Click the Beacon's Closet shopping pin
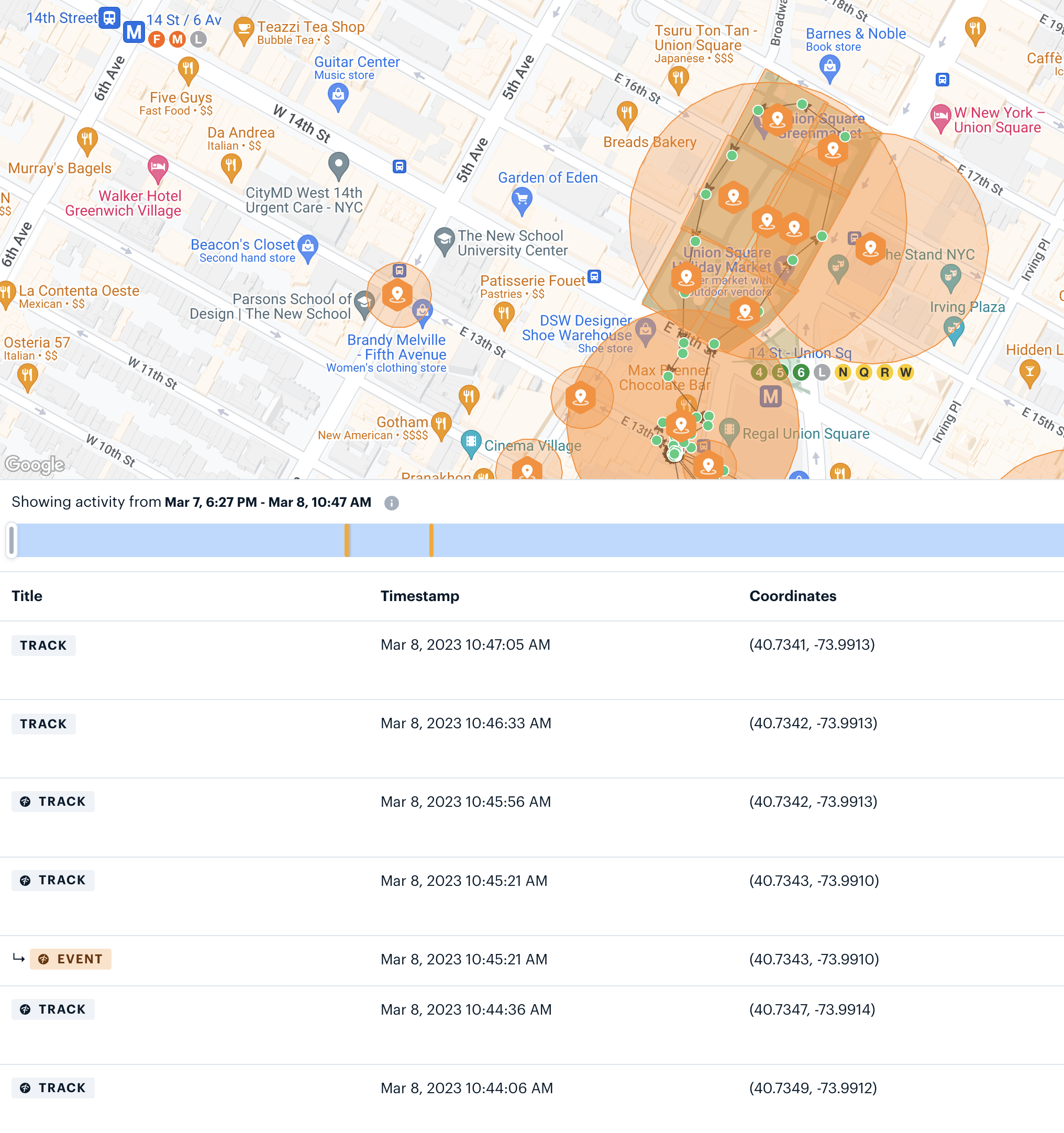Image resolution: width=1064 pixels, height=1133 pixels. pyautogui.click(x=308, y=248)
